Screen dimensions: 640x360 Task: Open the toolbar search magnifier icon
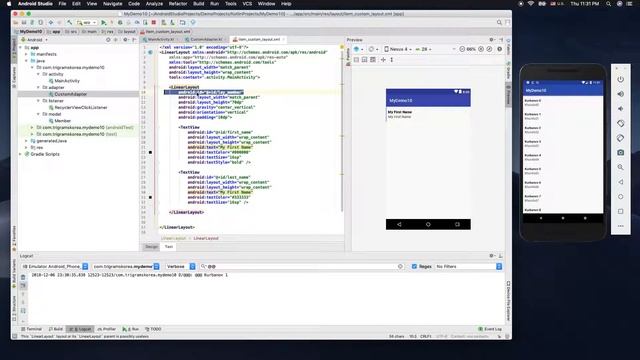(499, 22)
